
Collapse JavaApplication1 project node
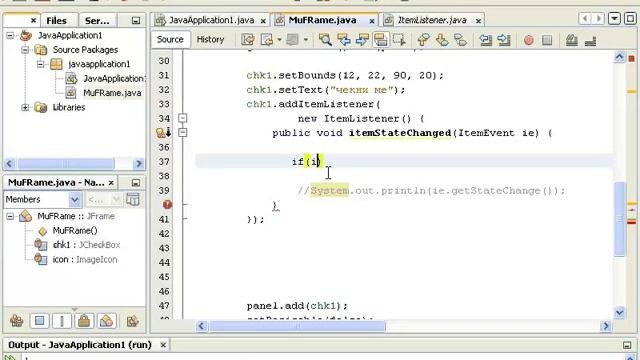[x=10, y=36]
